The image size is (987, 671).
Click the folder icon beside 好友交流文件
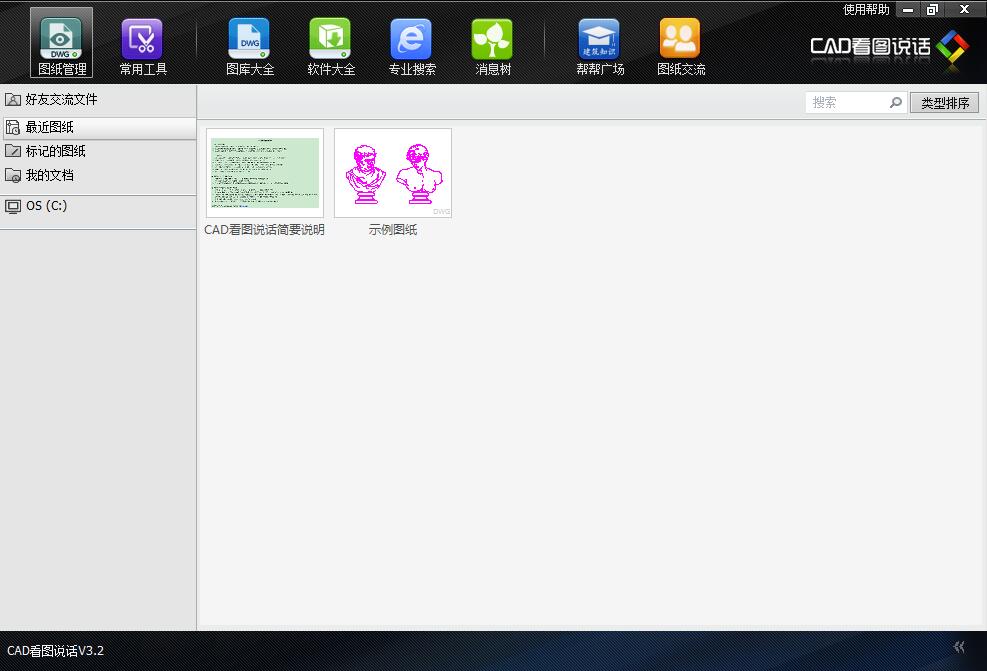13,99
